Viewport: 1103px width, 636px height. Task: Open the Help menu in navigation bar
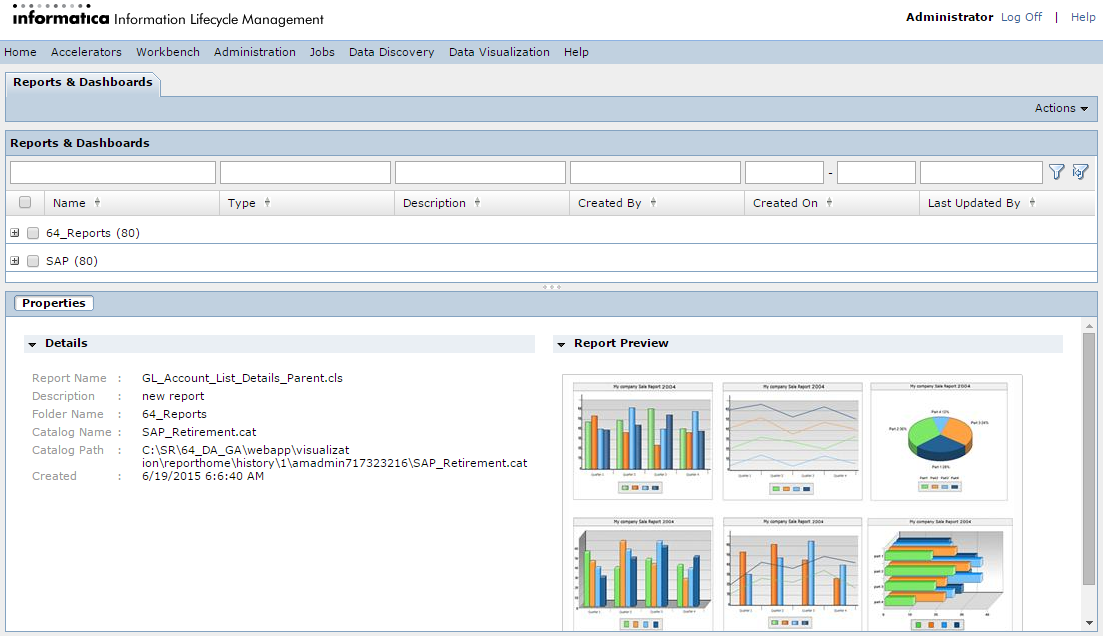coord(576,52)
